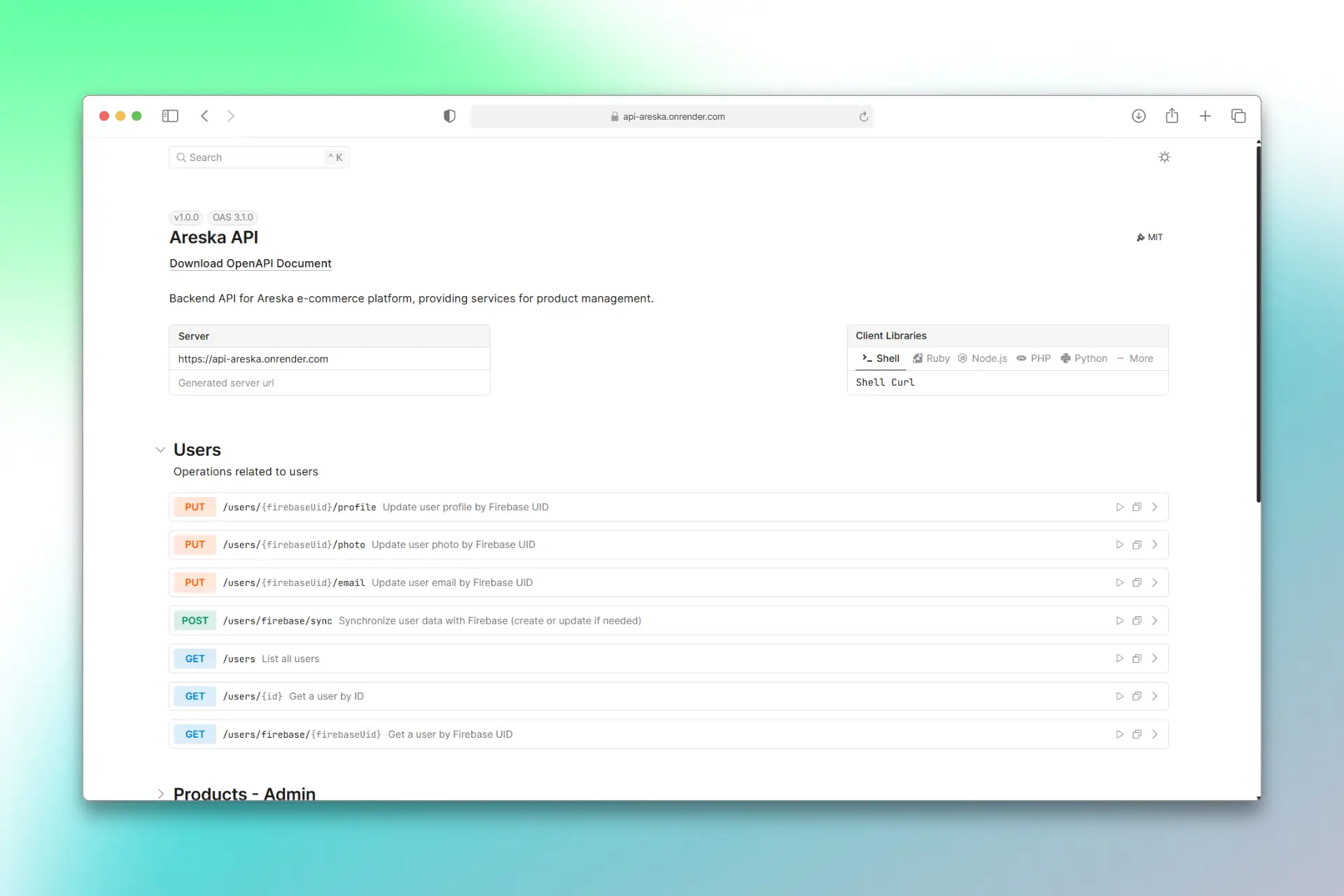This screenshot has width=1344, height=896.
Task: Collapse the Users section chevron
Action: [x=160, y=450]
